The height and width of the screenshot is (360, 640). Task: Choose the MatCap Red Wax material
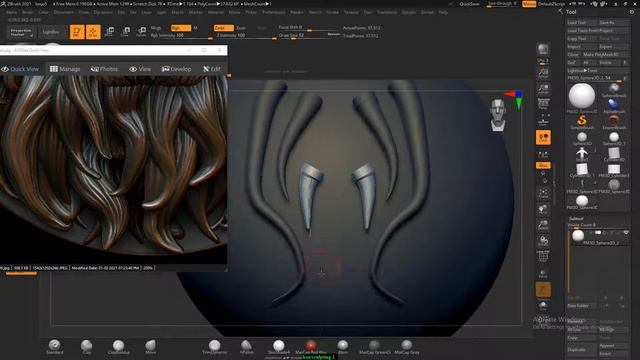(311, 347)
